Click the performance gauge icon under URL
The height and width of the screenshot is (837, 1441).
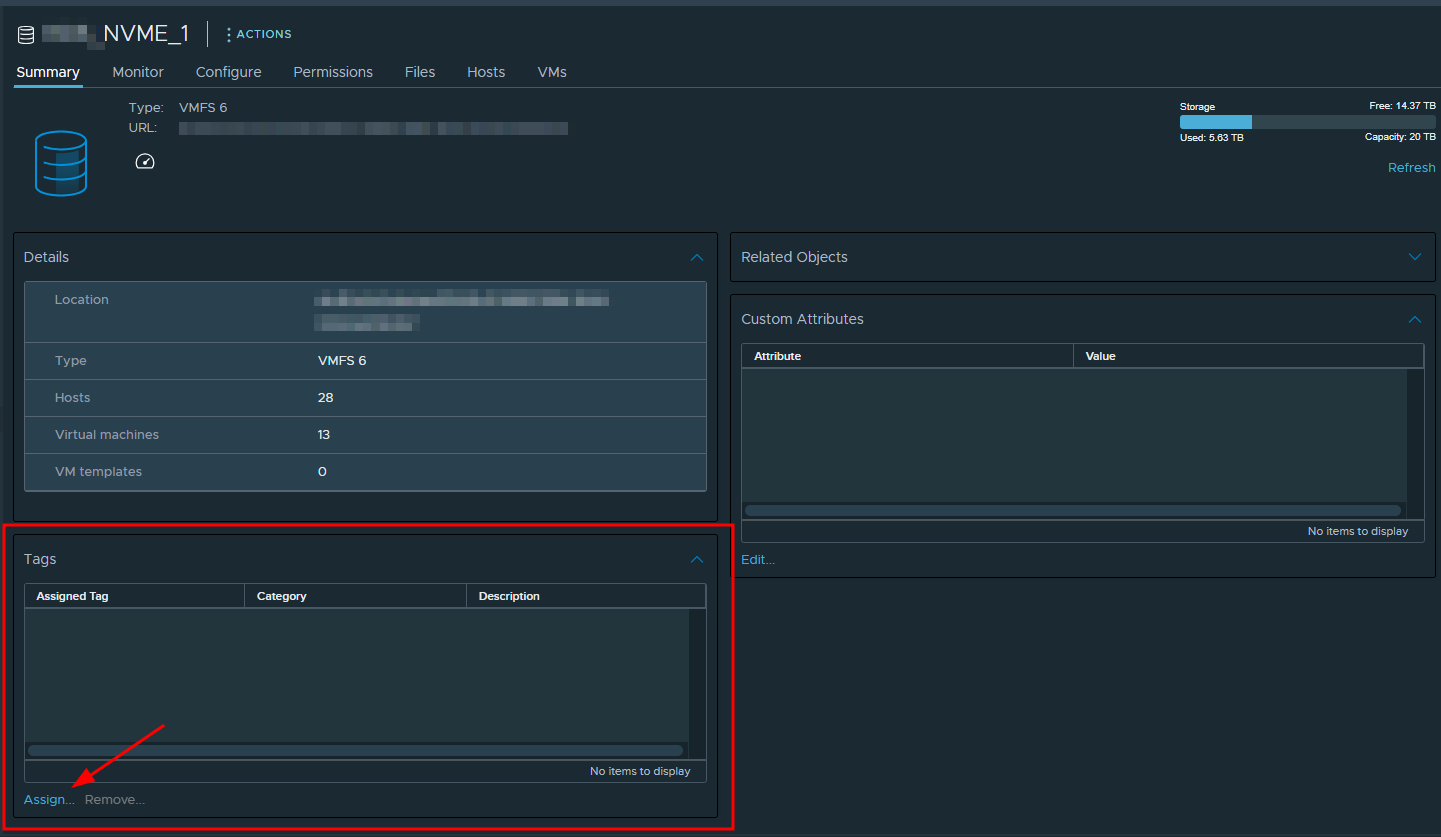click(x=145, y=161)
